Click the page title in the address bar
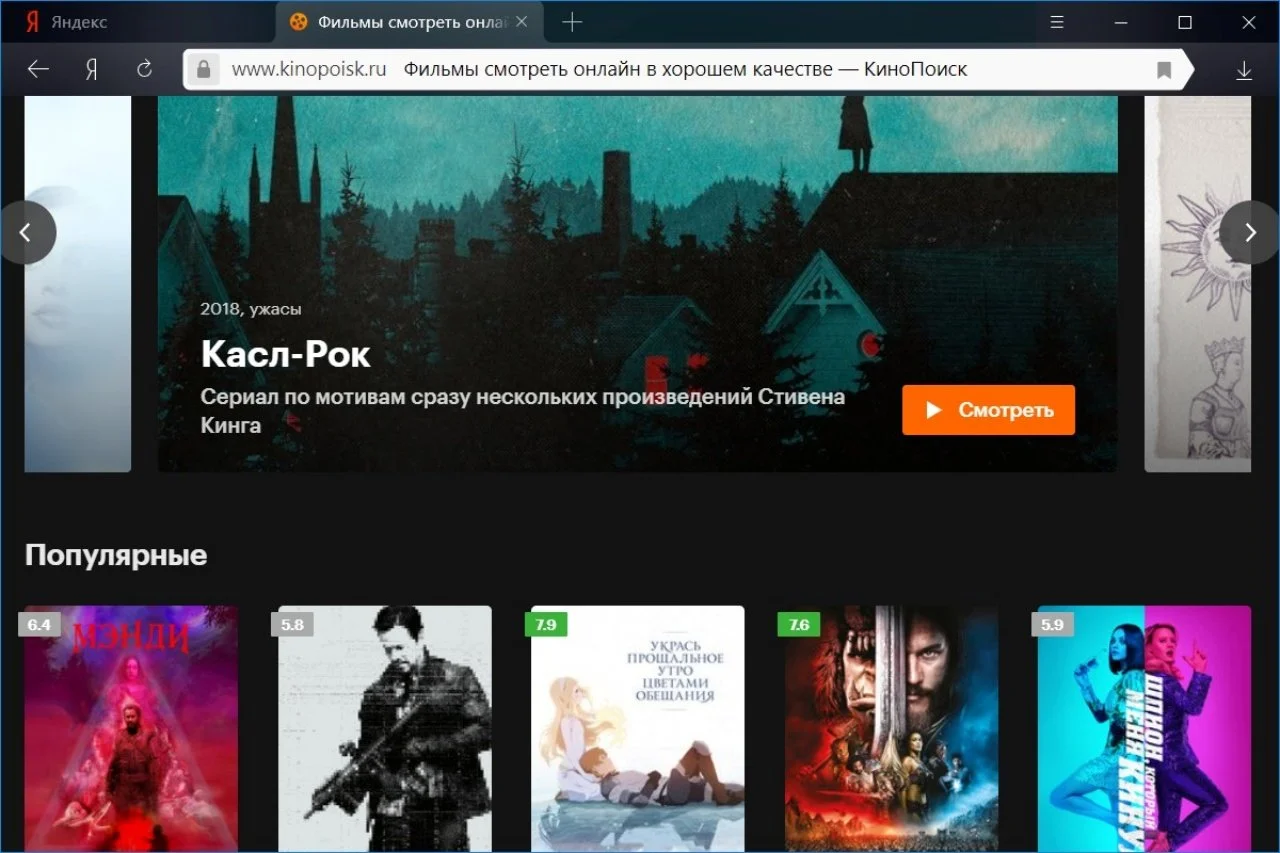The width and height of the screenshot is (1280, 853). [x=685, y=70]
